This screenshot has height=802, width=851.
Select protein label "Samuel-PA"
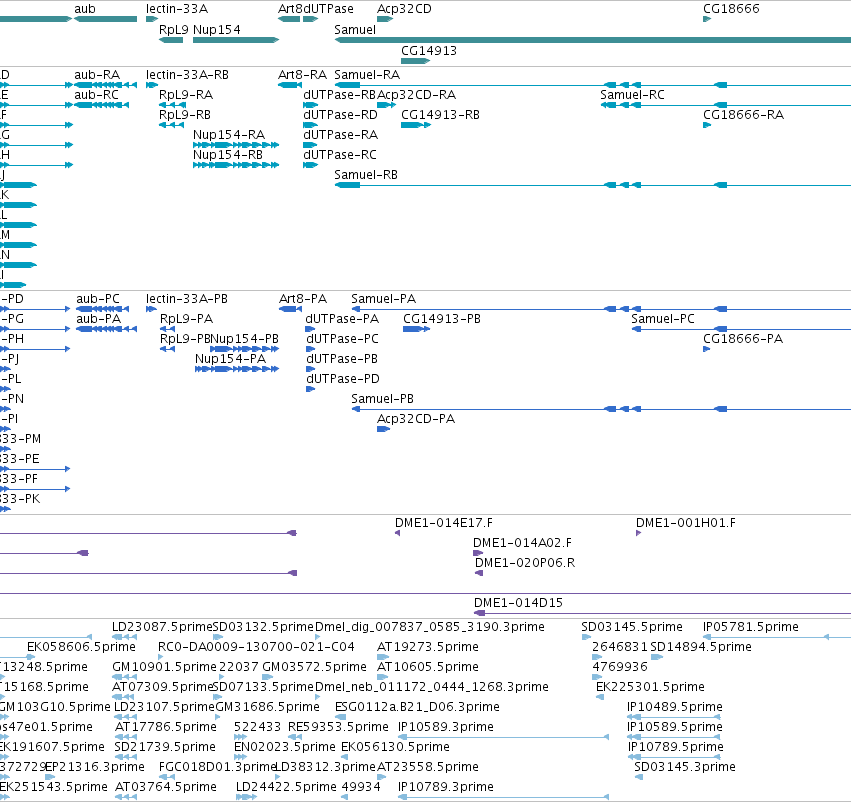383,298
